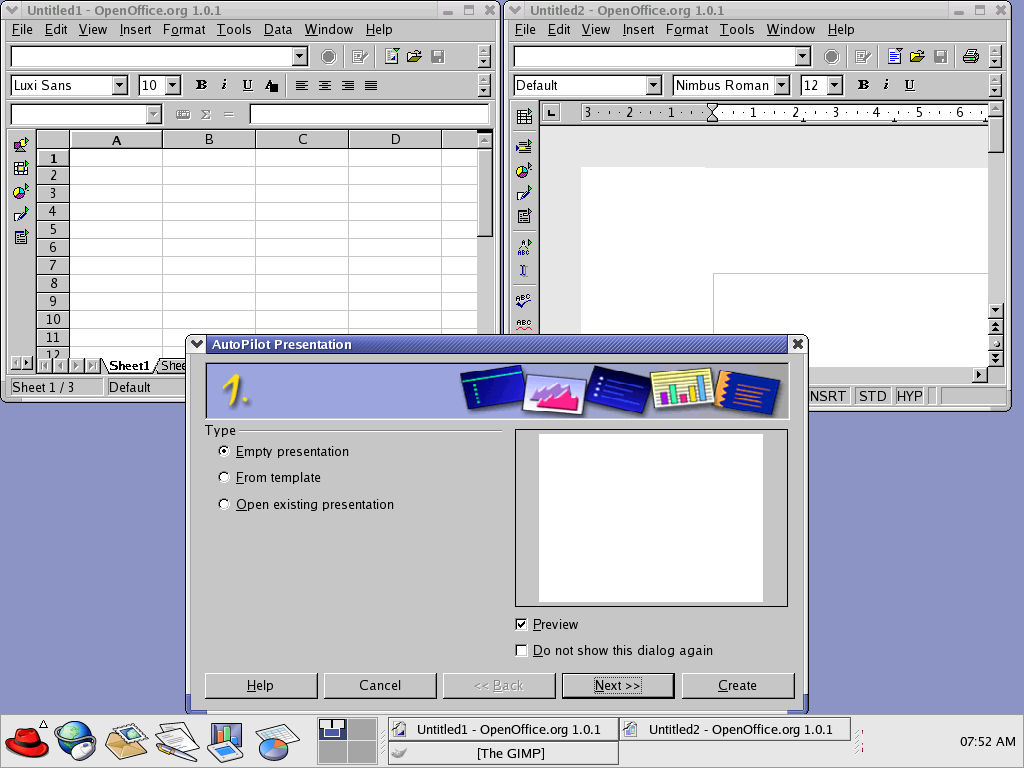Open AutoPilot Presentation window menu arrow
This screenshot has height=768, width=1024.
(197, 344)
